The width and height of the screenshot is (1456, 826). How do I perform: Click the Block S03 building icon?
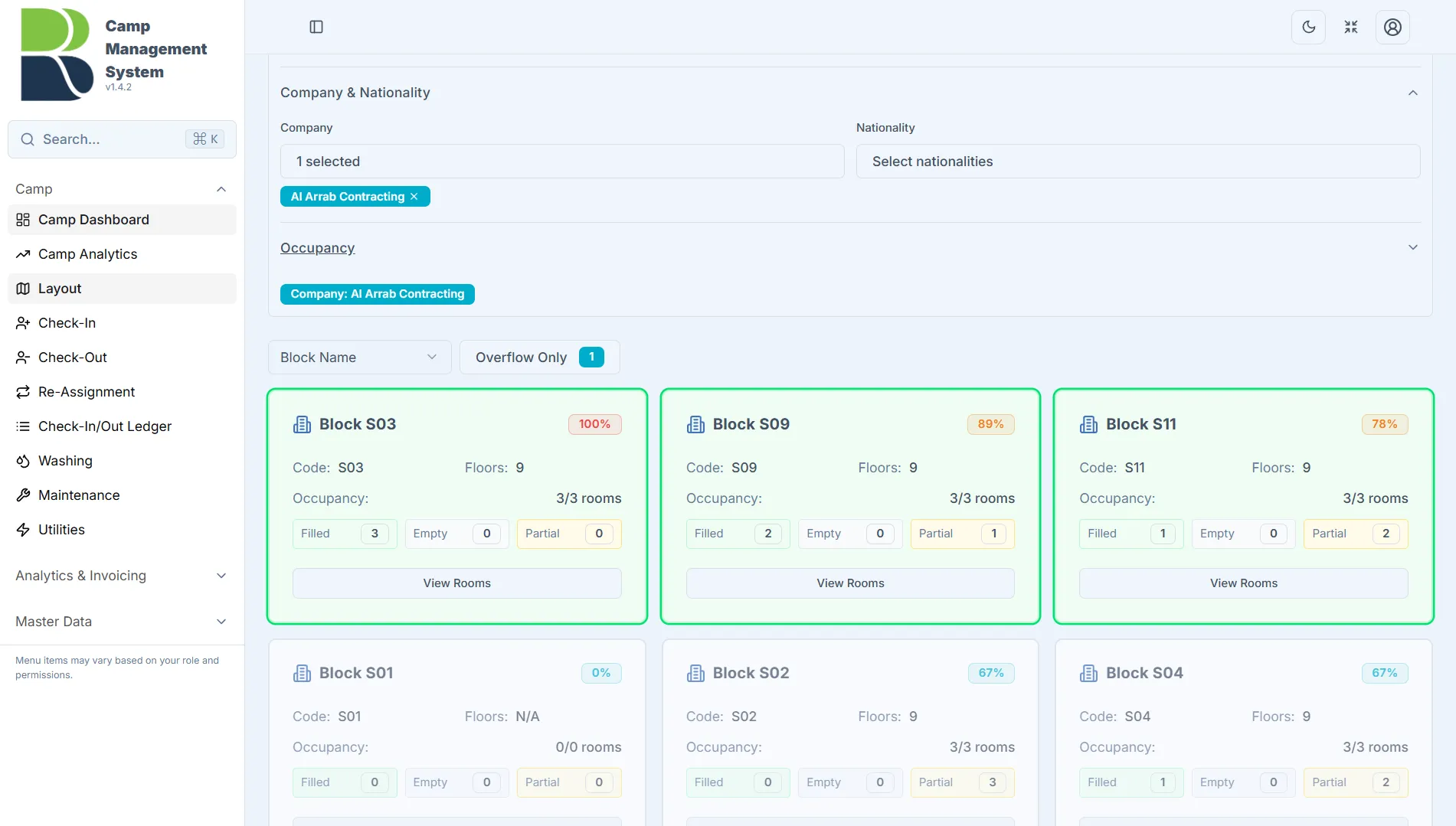(x=302, y=424)
